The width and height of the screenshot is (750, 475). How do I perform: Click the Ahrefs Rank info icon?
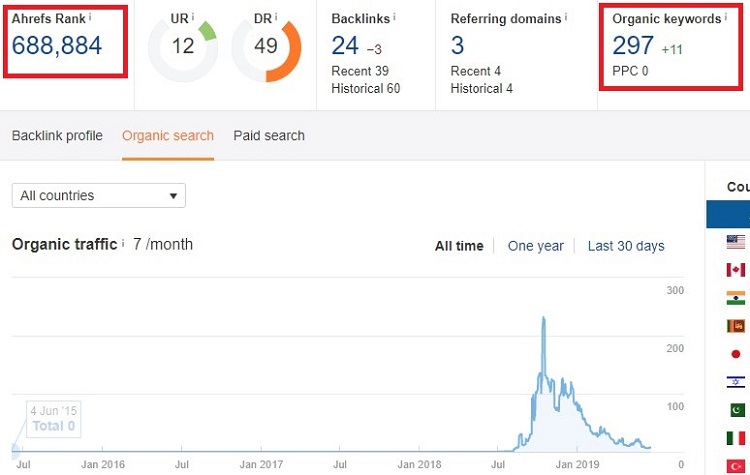[90, 17]
